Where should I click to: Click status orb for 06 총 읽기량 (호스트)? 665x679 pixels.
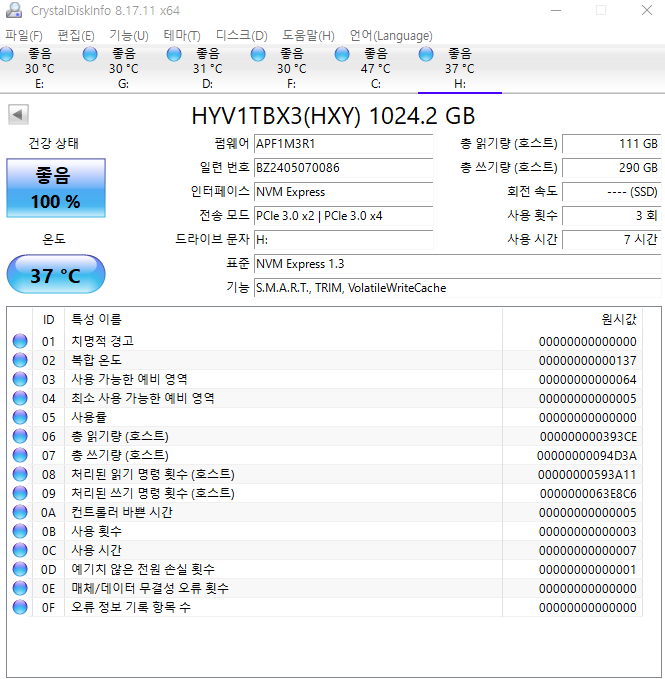(20, 436)
